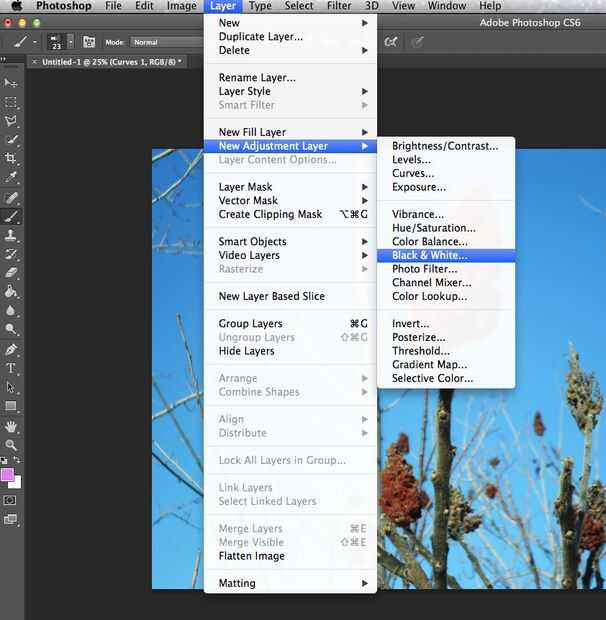606x620 pixels.
Task: Choose Gradient Map adjustment layer
Action: [x=446, y=365]
